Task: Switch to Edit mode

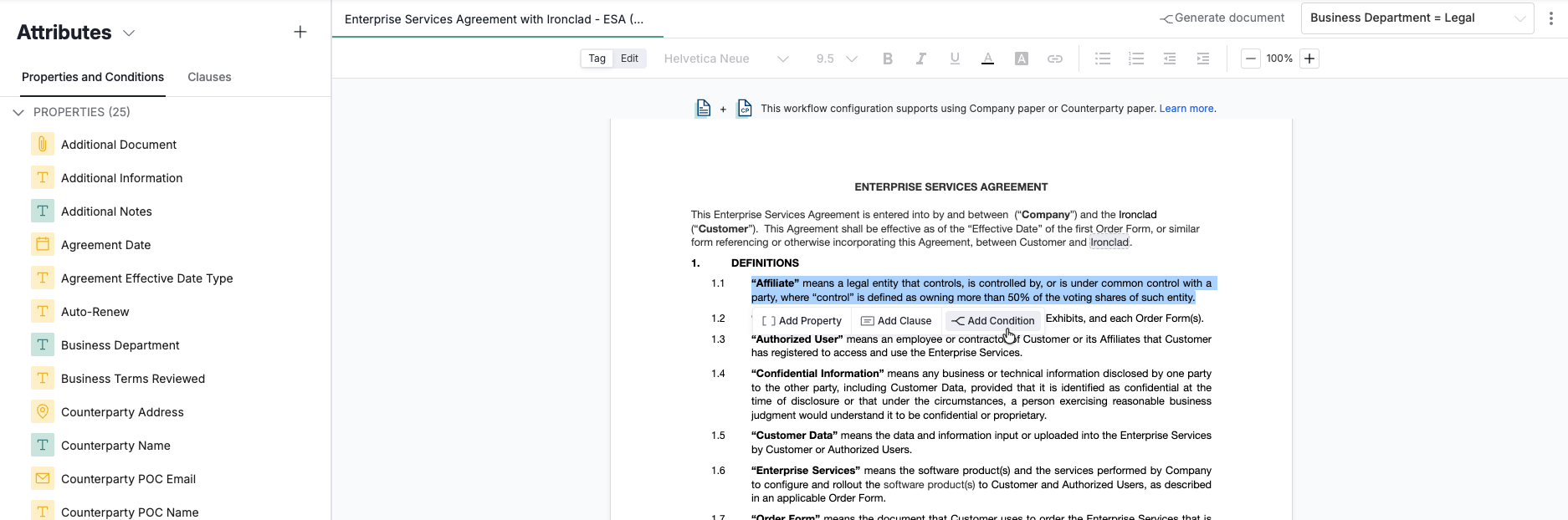Action: coord(629,59)
